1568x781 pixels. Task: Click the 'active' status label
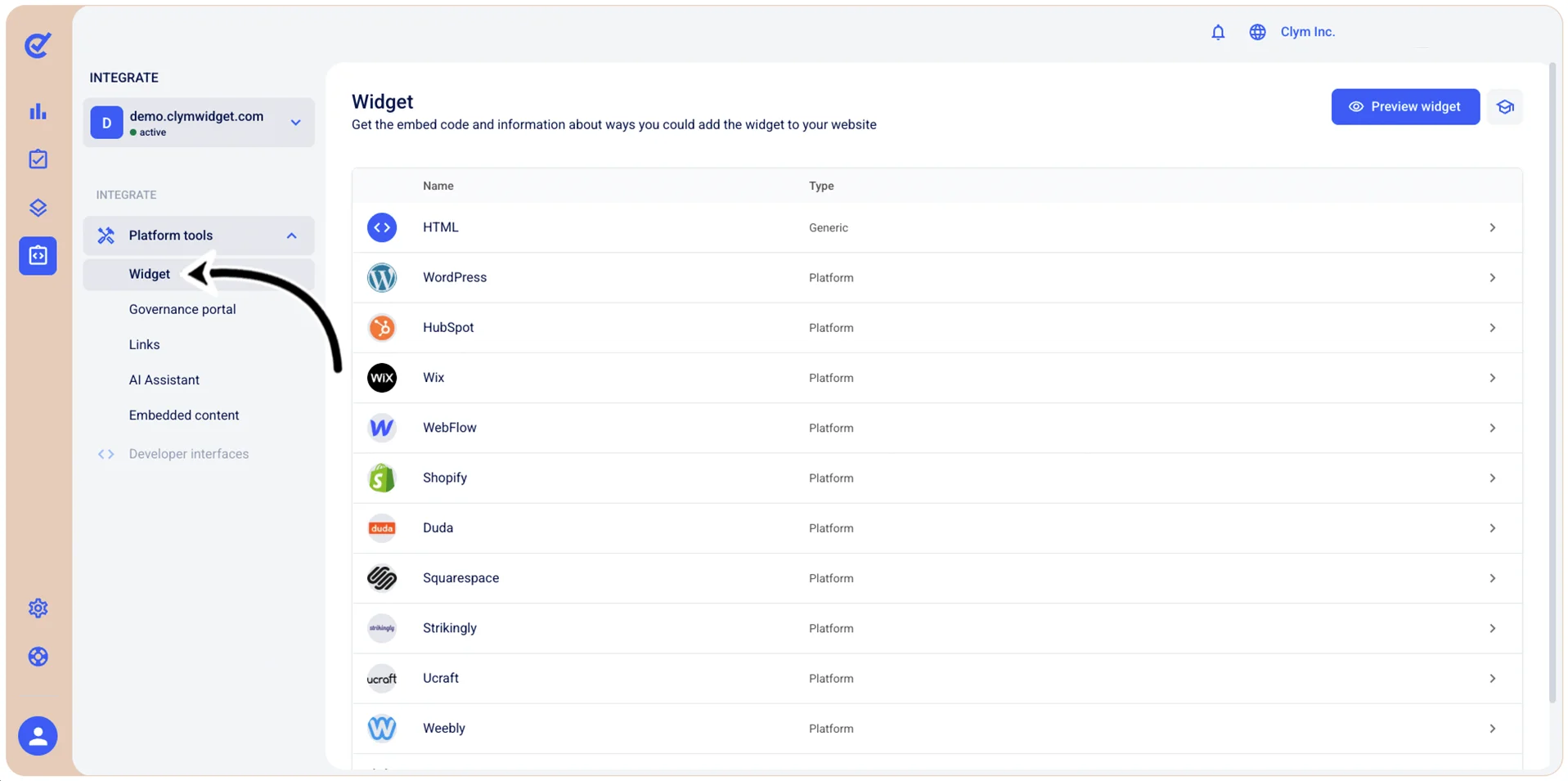pos(153,132)
